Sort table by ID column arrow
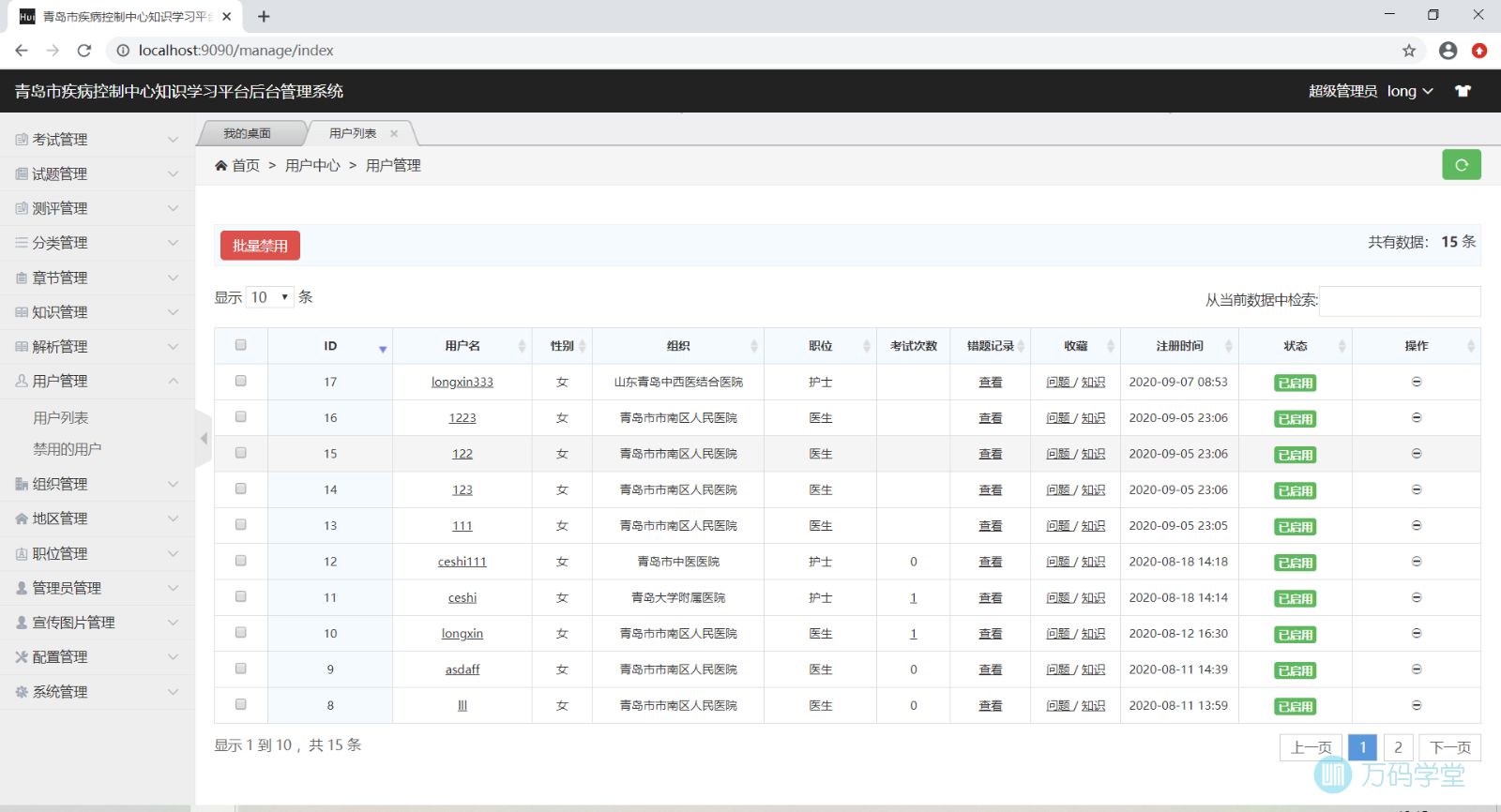 point(383,349)
